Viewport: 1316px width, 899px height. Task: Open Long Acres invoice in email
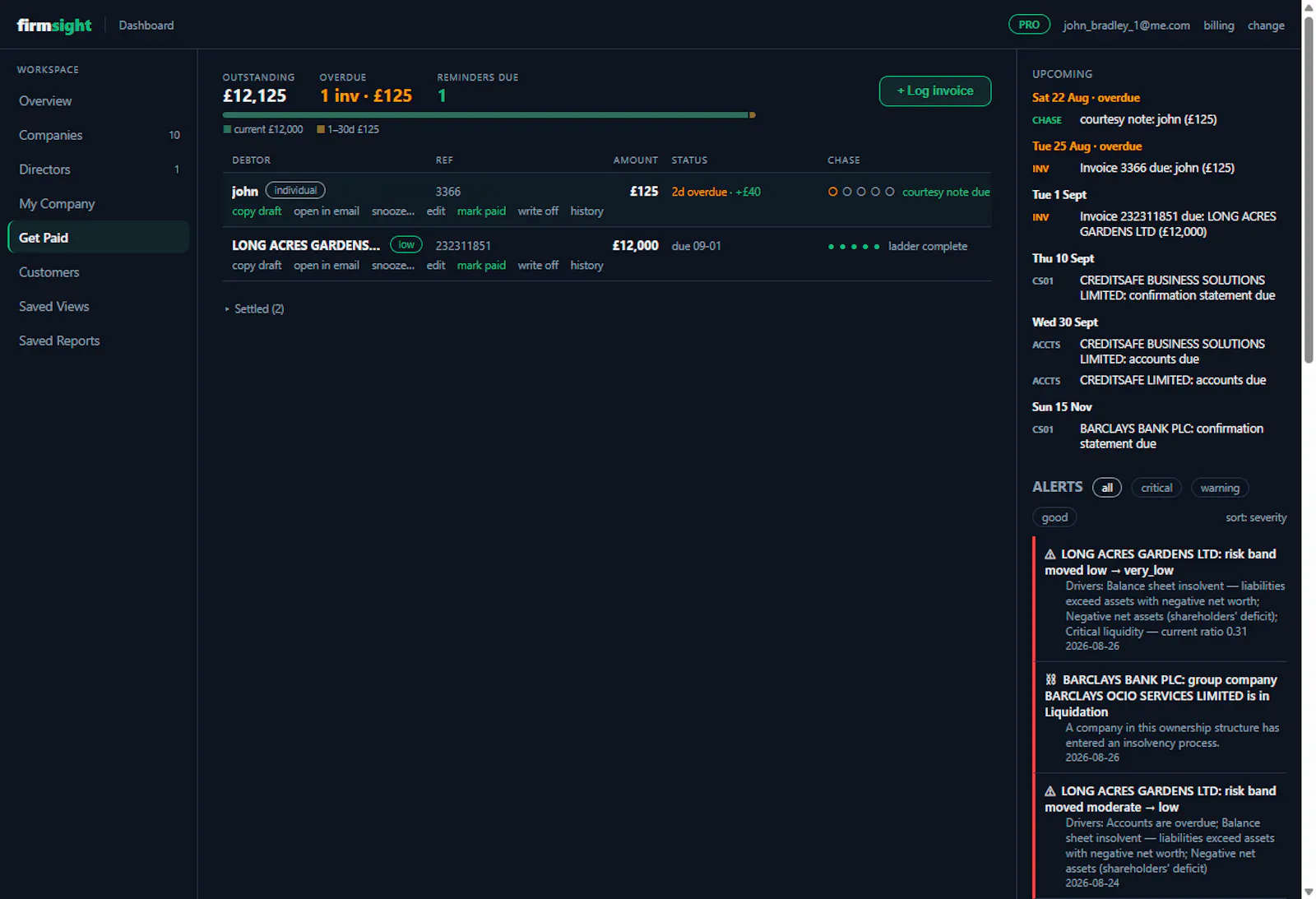click(327, 266)
